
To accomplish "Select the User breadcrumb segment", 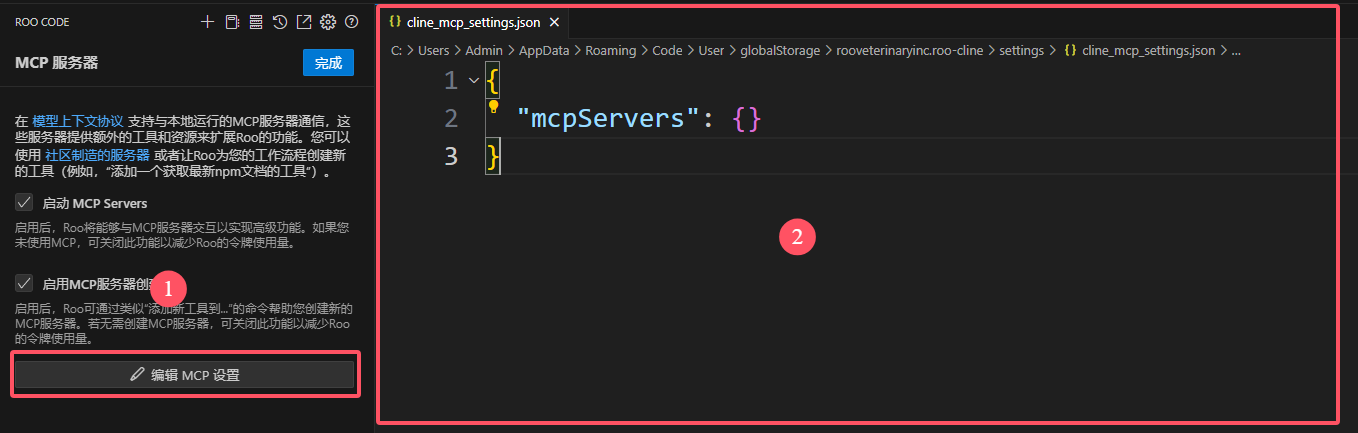I will (711, 50).
